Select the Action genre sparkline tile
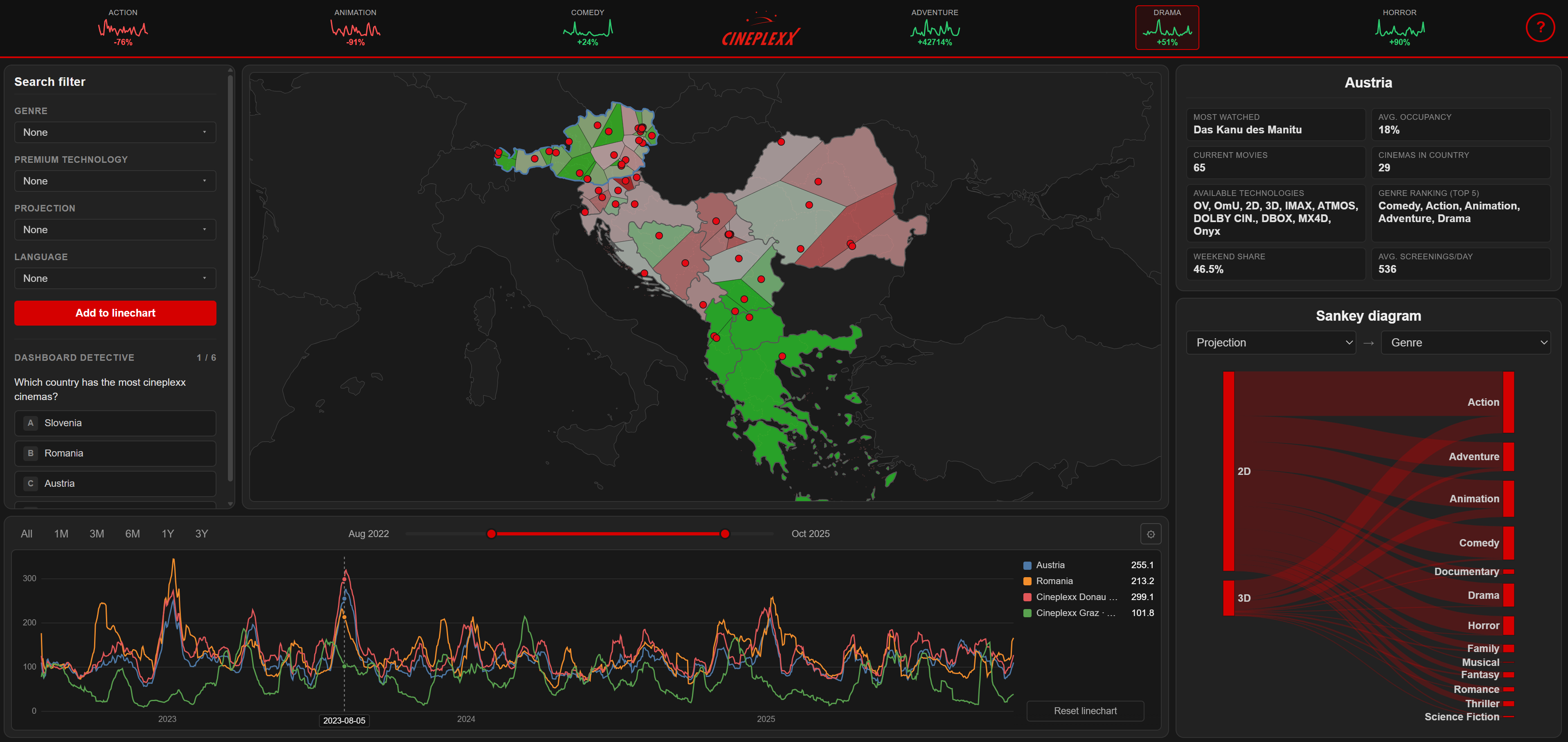 [x=123, y=27]
